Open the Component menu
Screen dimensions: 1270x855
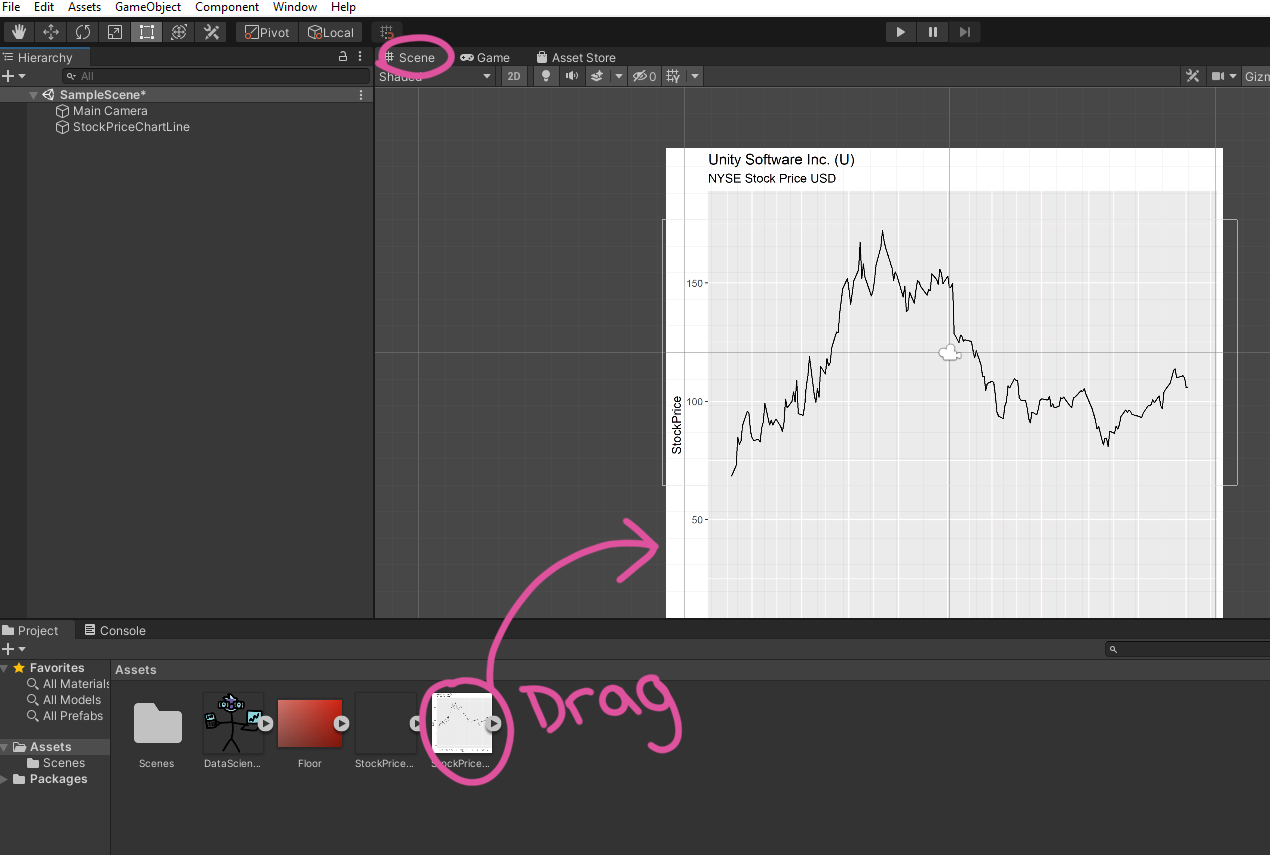coord(227,7)
